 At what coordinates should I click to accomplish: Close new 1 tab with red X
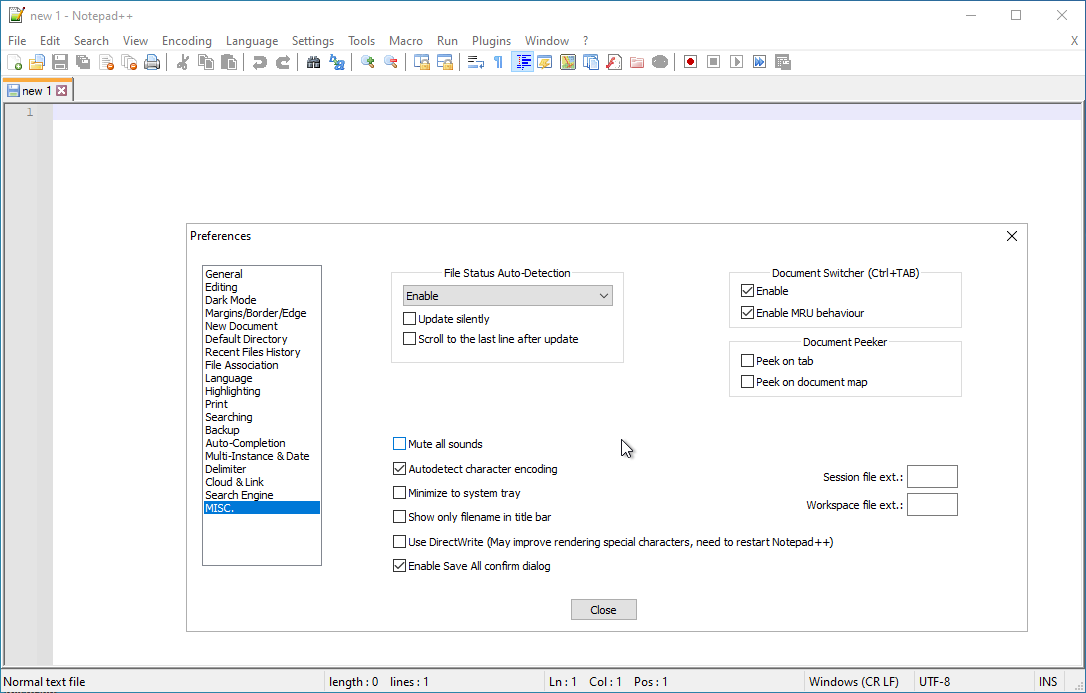62,91
